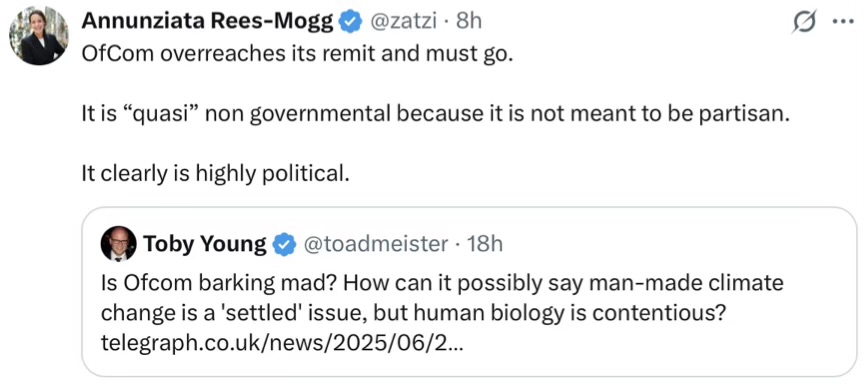Click the 'OfCom overreaches its remit' line
This screenshot has width=863, height=385.
point(297,57)
